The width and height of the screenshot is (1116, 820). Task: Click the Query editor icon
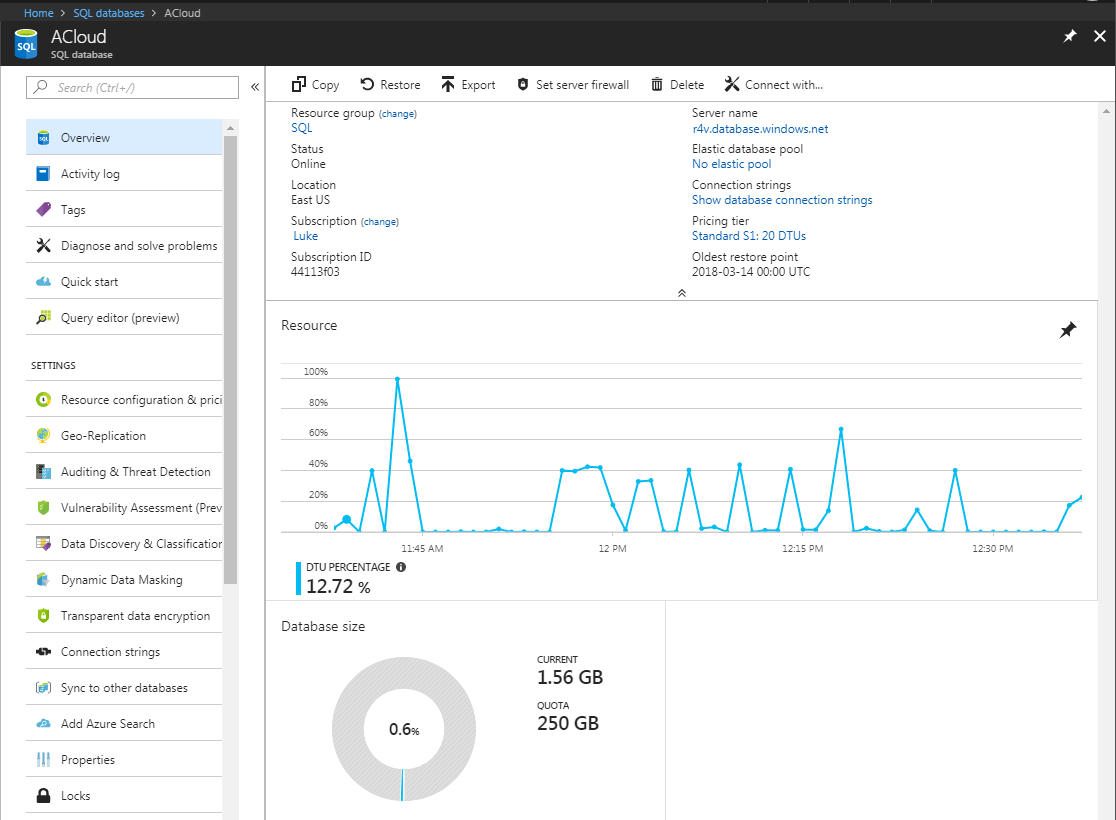pos(43,317)
